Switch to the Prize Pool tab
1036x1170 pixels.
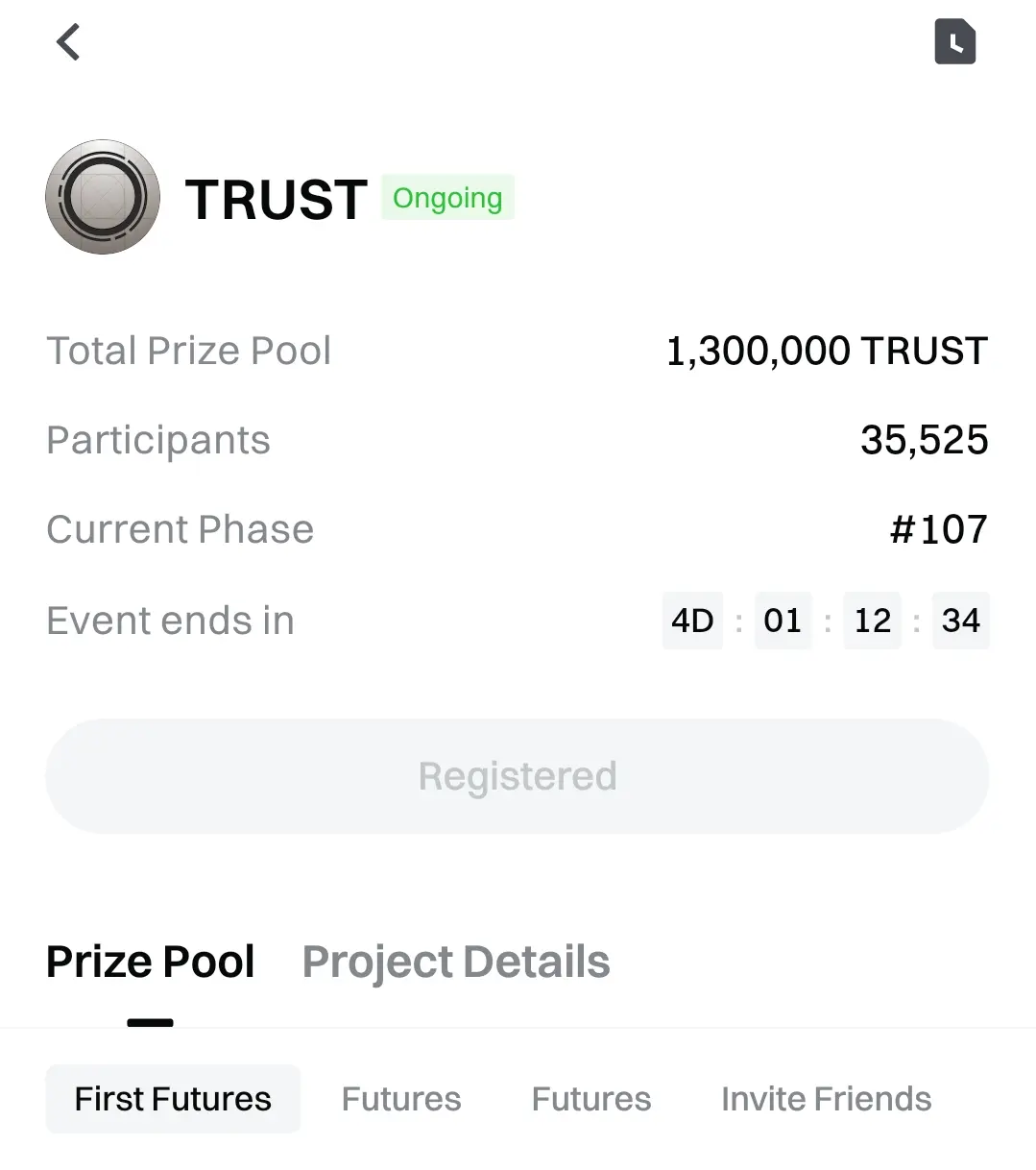pos(151,962)
